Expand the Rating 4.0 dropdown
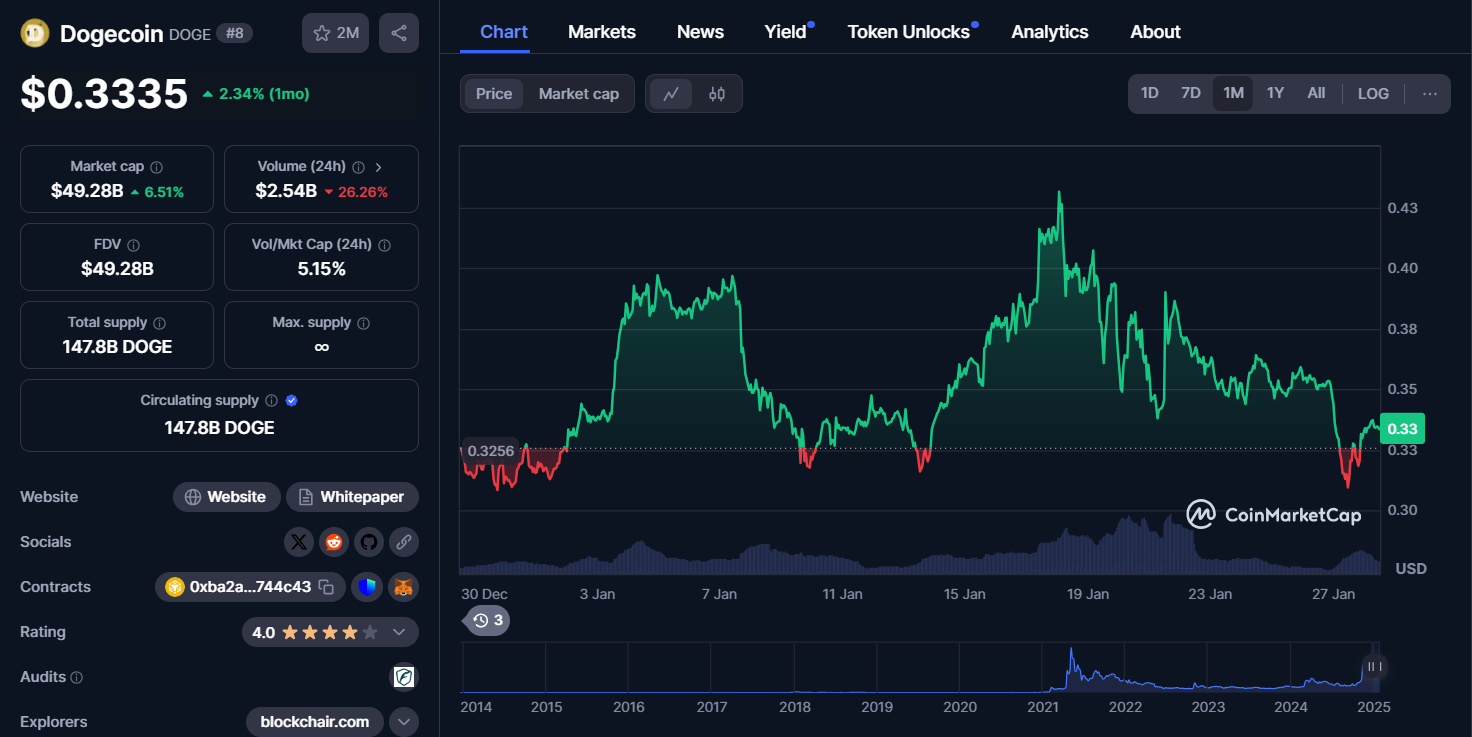This screenshot has width=1472, height=737. (399, 632)
